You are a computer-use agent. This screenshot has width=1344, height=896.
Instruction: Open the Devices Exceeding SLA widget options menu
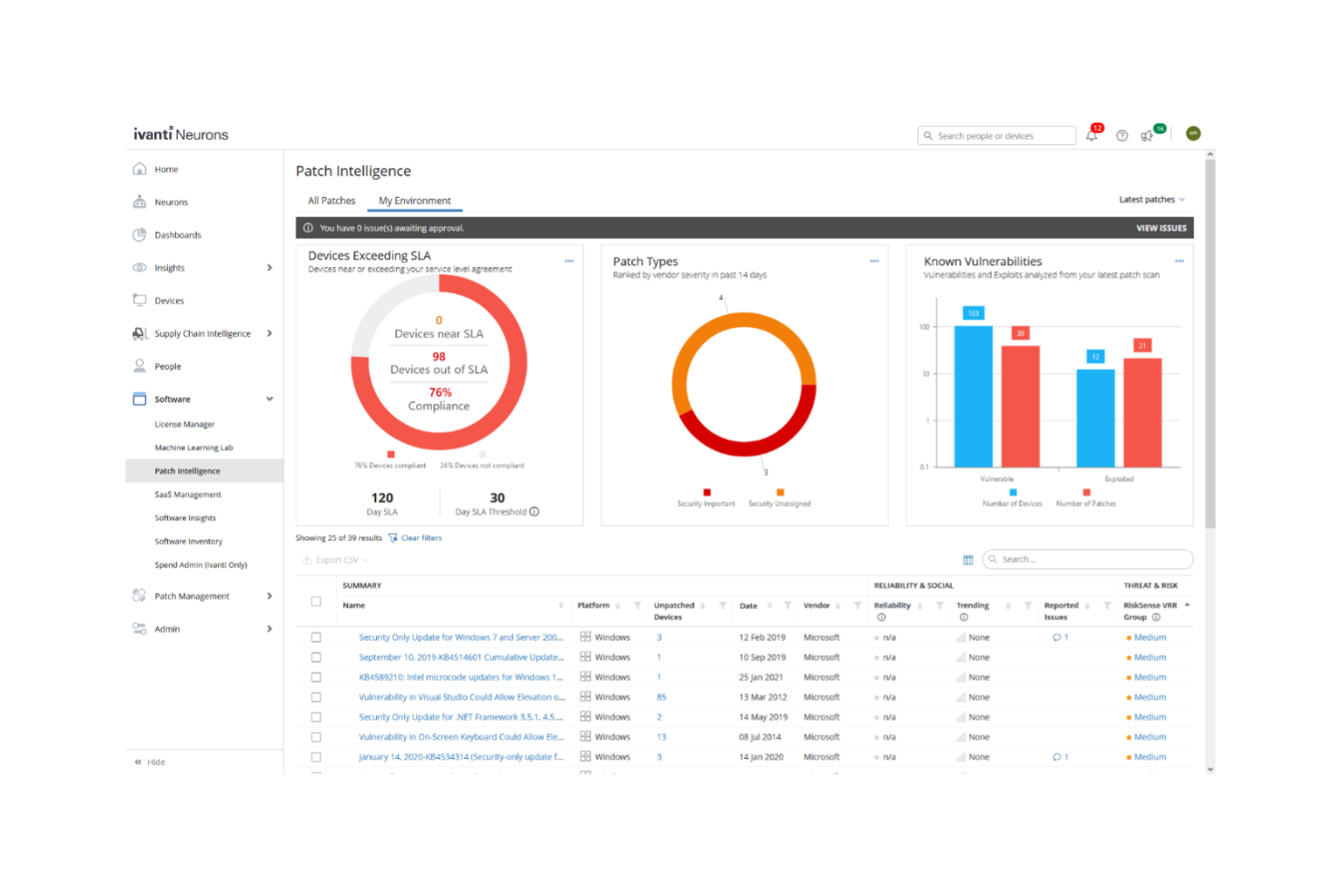[x=570, y=261]
